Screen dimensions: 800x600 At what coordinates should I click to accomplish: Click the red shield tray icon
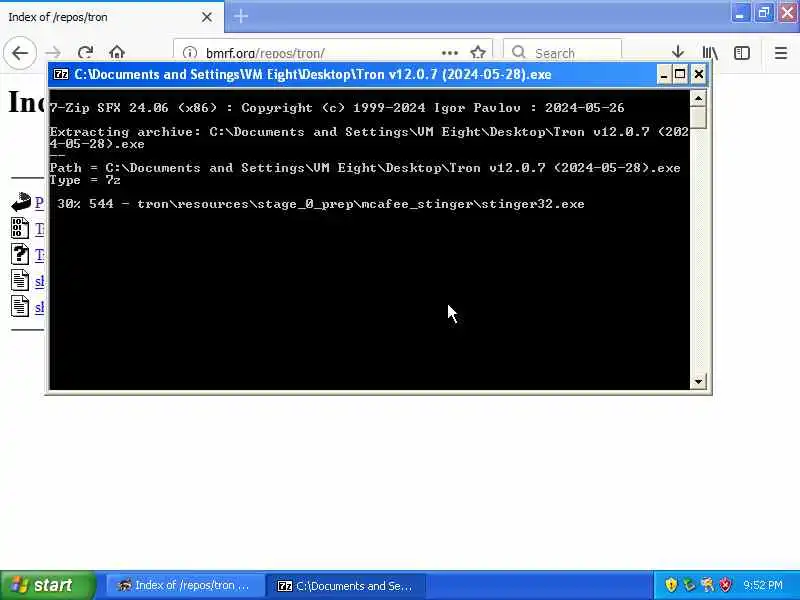pos(725,585)
